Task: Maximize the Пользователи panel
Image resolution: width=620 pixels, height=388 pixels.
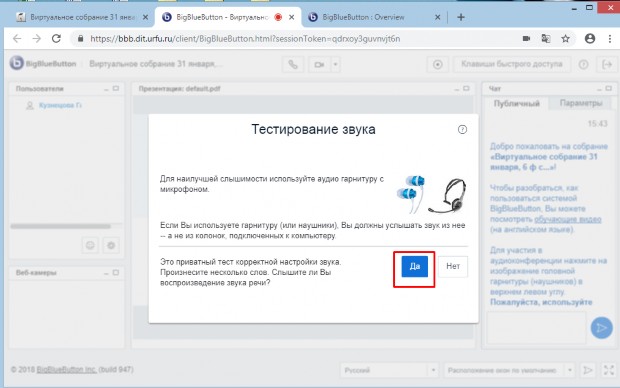Action: pyautogui.click(x=115, y=89)
